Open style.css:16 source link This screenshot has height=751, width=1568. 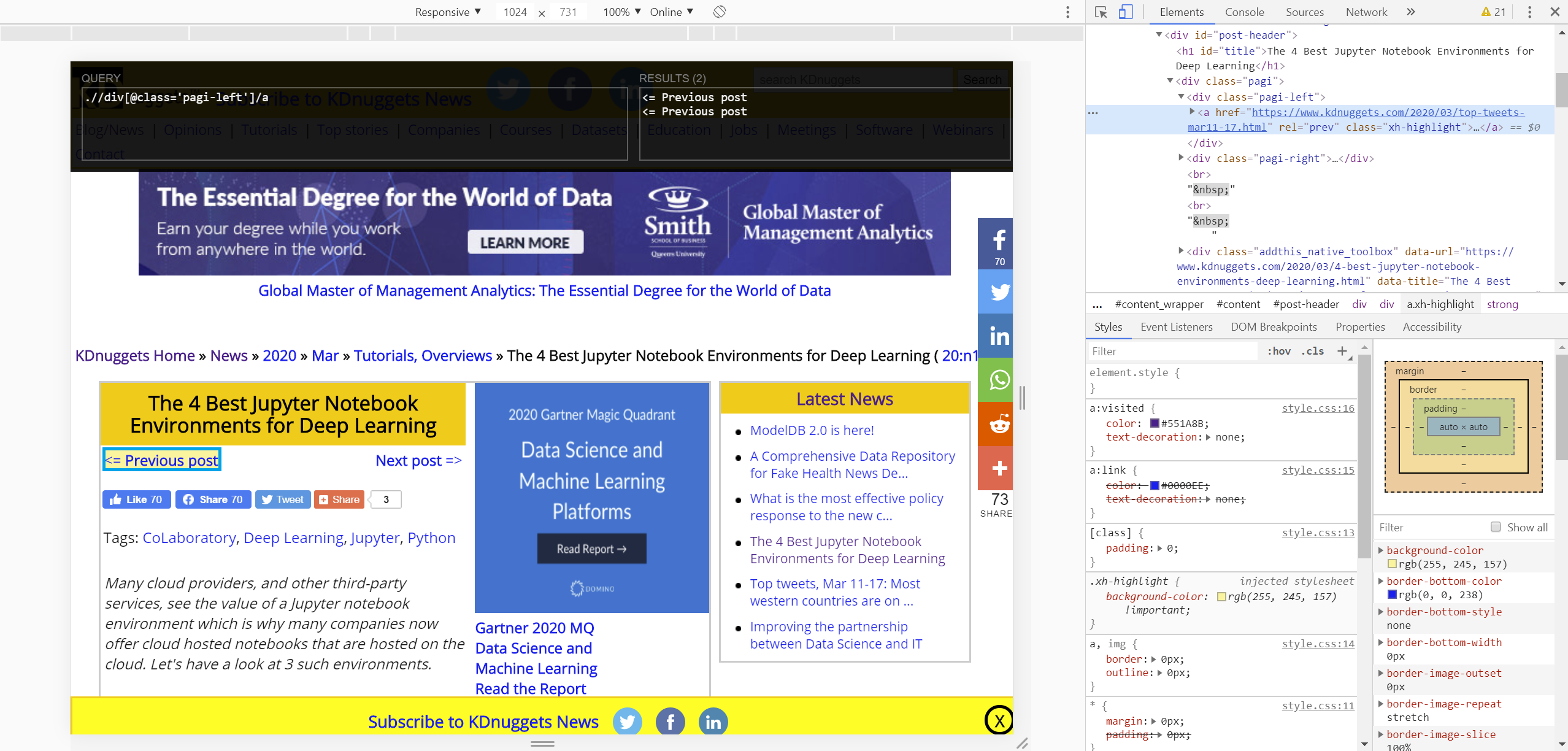point(1318,408)
